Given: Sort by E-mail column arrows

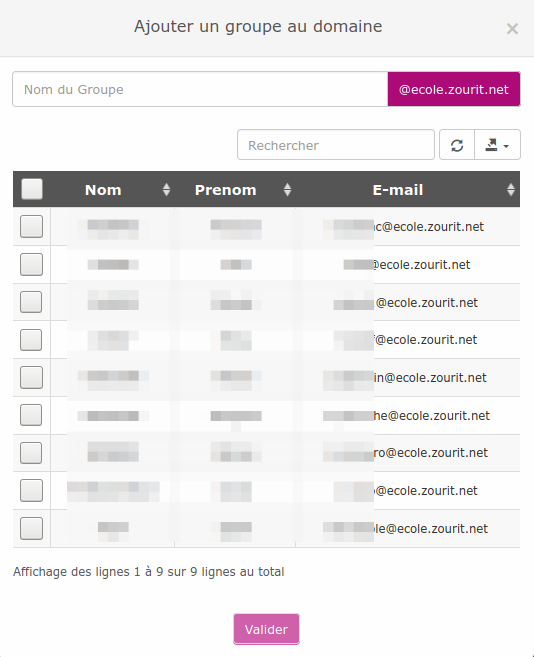Looking at the screenshot, I should [511, 190].
